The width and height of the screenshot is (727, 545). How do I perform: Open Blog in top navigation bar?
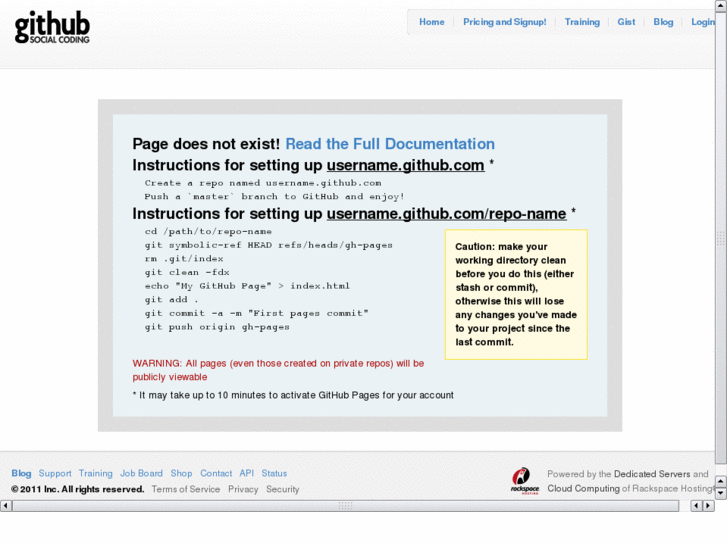coord(663,22)
